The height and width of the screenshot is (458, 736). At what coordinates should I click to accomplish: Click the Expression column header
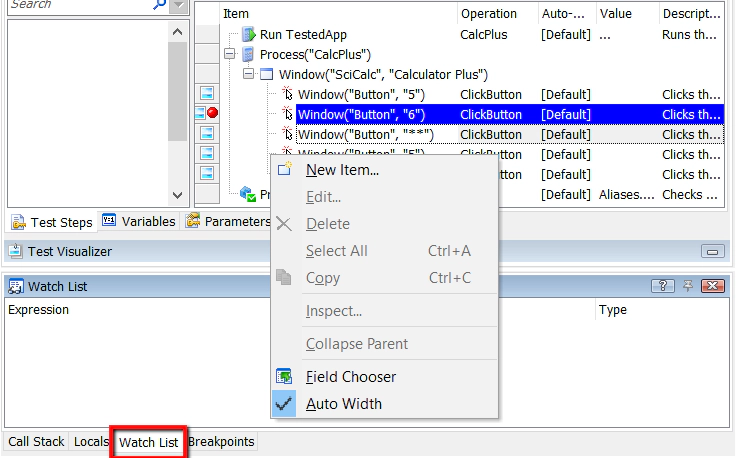[x=38, y=310]
